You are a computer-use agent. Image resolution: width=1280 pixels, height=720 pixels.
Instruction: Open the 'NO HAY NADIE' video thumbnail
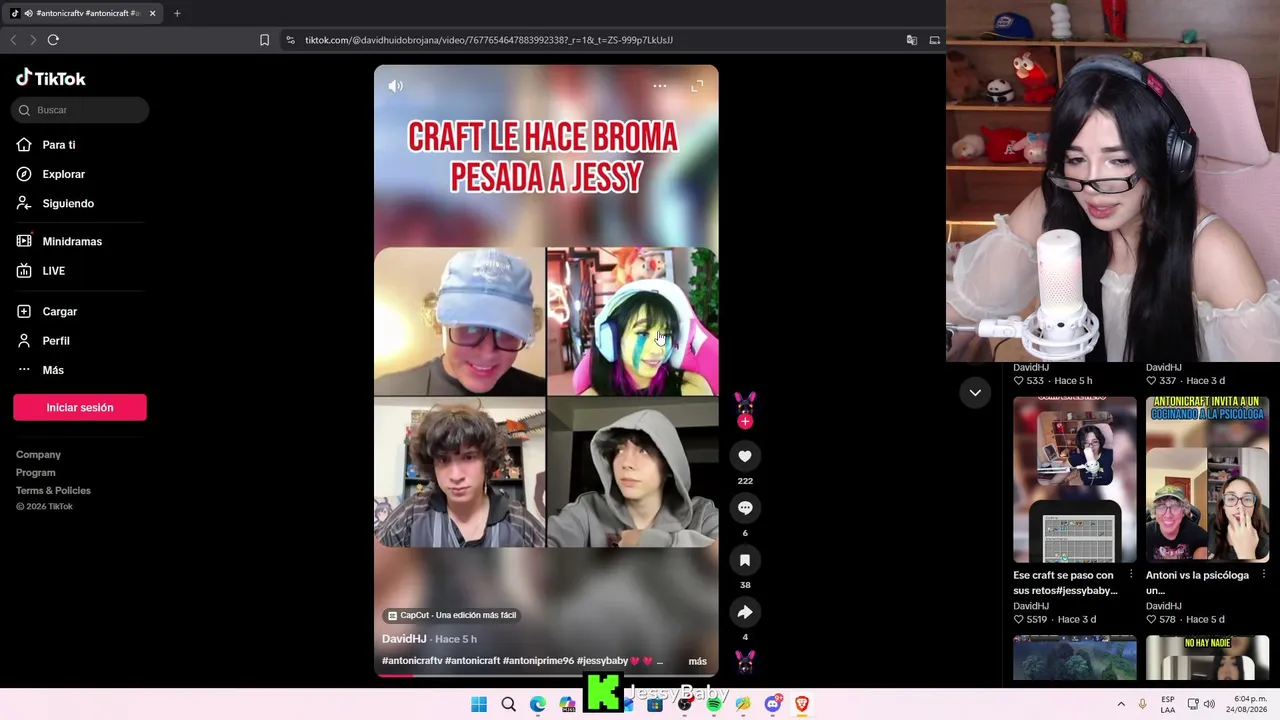pyautogui.click(x=1208, y=658)
